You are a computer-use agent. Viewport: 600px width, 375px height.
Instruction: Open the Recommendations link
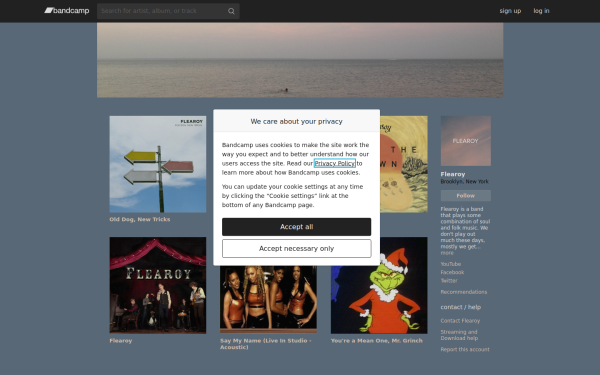click(x=464, y=292)
